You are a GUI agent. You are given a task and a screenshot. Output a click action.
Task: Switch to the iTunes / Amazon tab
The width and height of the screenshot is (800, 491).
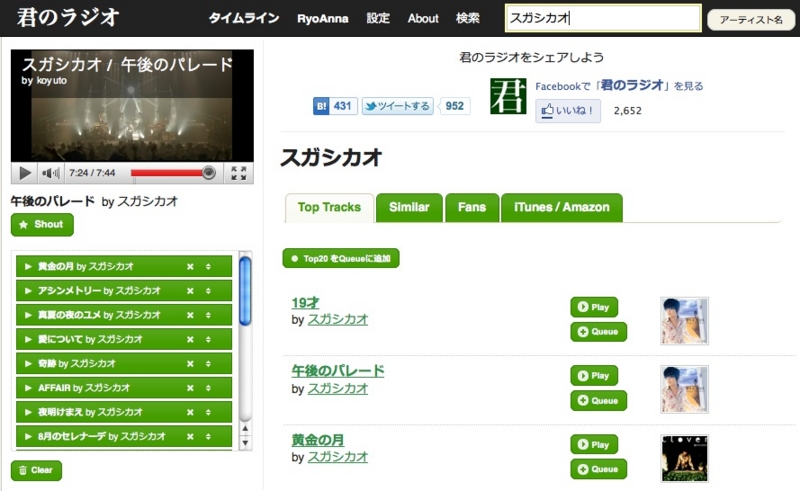562,208
